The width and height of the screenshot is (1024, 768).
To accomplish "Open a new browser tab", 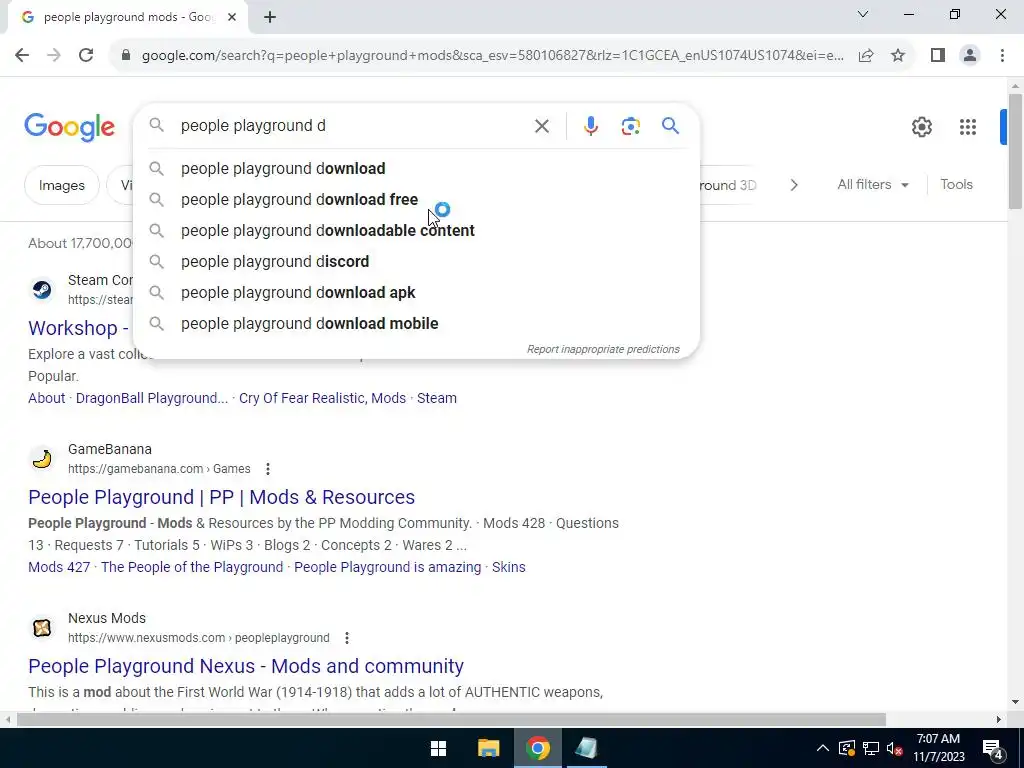I will click(270, 18).
